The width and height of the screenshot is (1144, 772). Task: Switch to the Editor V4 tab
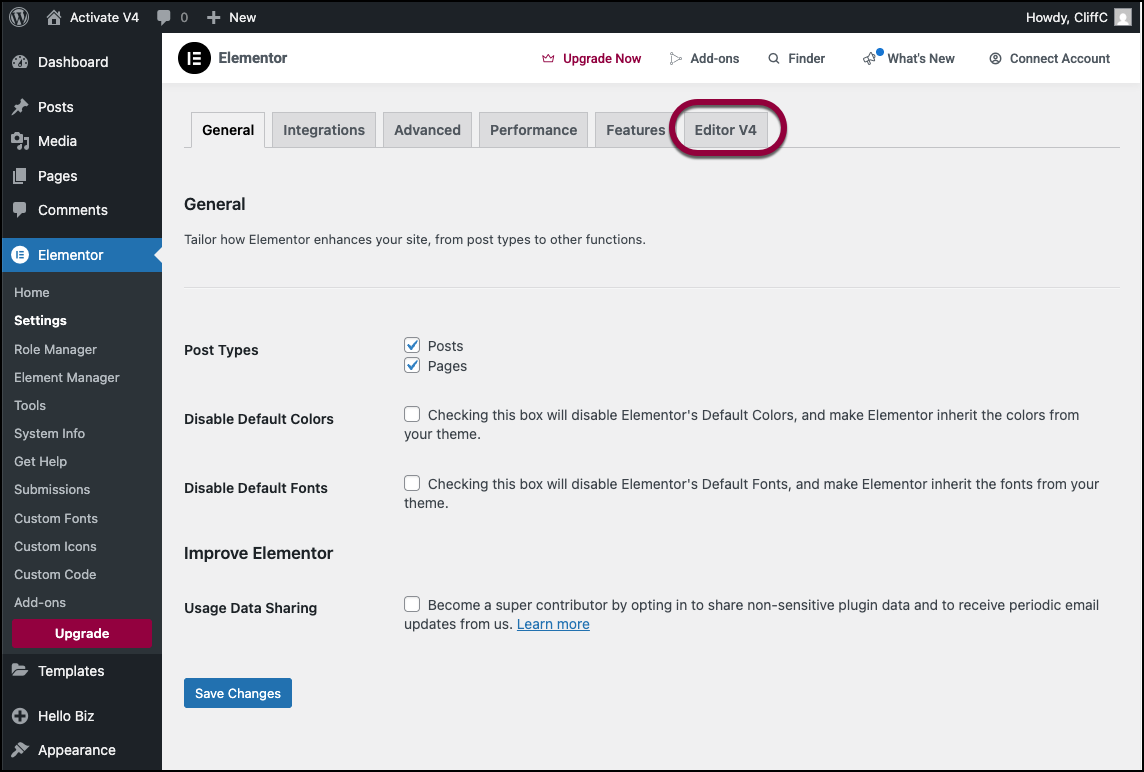(727, 129)
